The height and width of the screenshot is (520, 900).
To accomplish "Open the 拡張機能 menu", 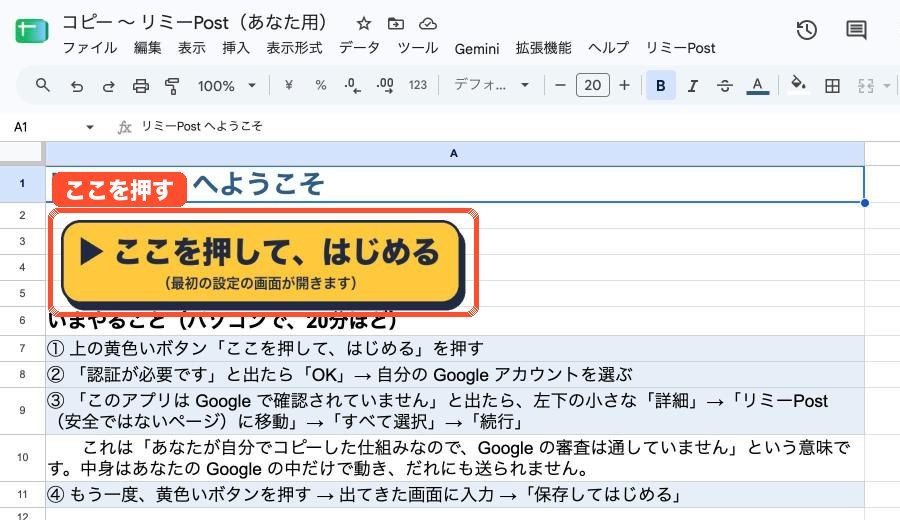I will click(543, 48).
